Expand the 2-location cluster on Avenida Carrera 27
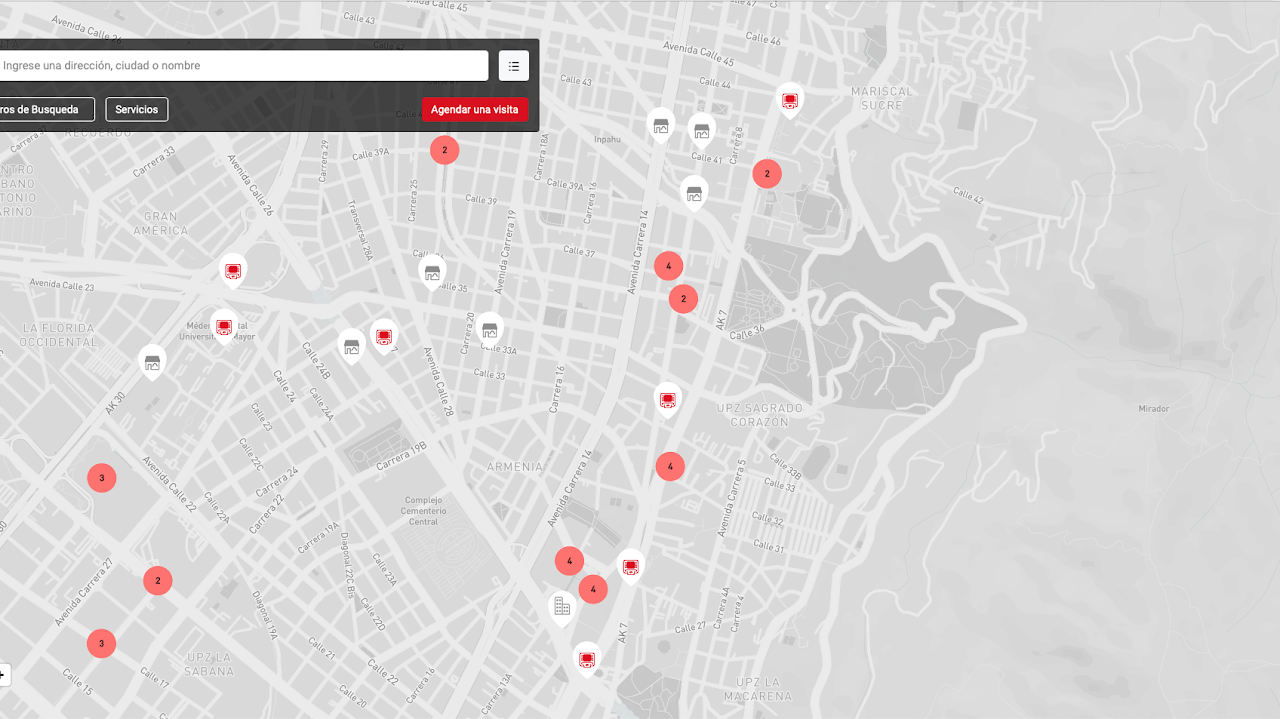 [x=157, y=580]
